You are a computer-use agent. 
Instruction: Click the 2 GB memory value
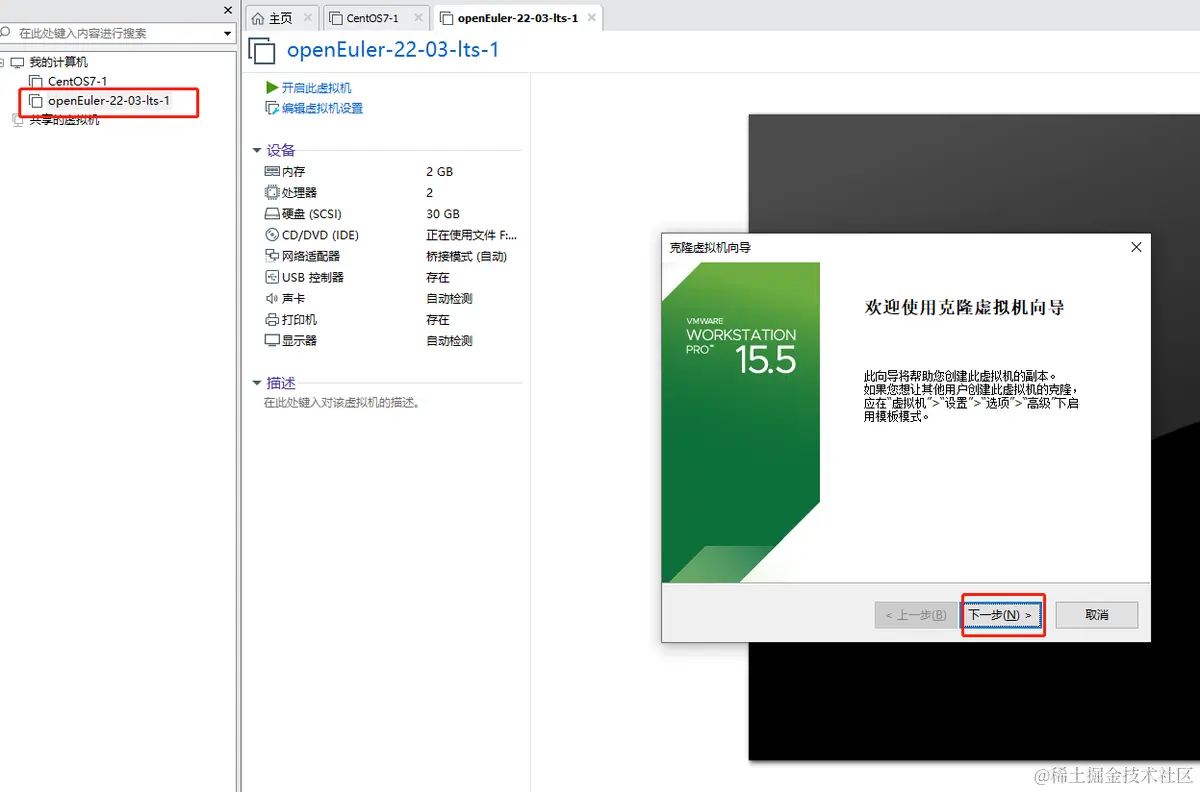point(439,171)
